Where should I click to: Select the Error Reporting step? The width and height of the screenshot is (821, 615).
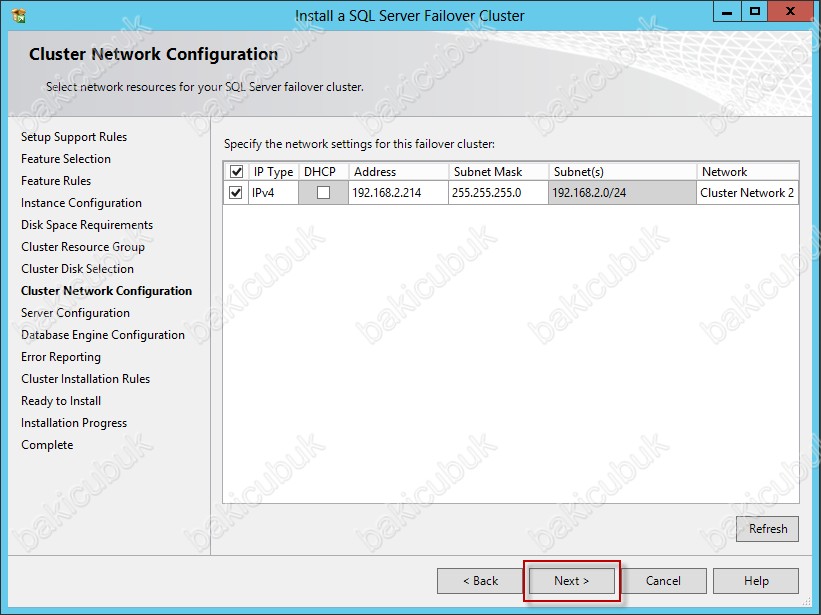61,357
